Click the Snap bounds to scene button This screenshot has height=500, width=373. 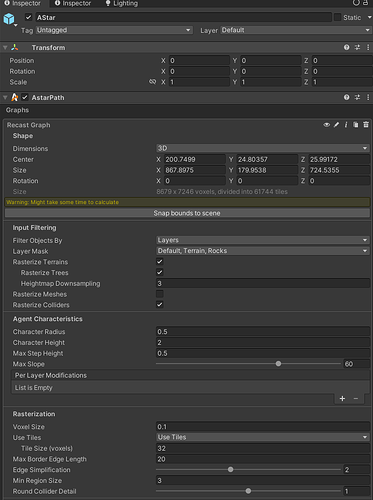(x=187, y=213)
